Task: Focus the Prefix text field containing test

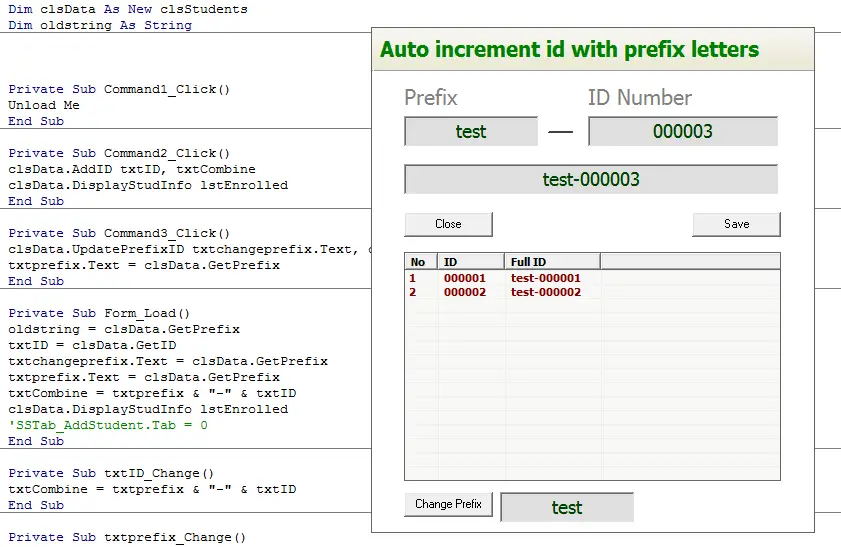Action: pos(471,131)
